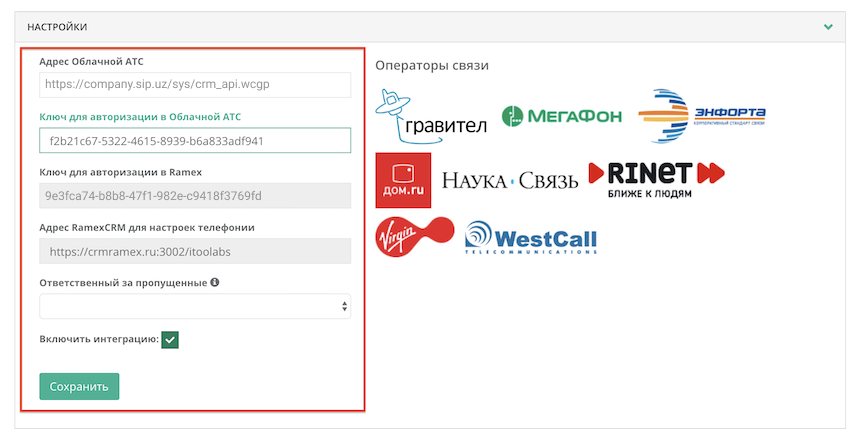Click the Настройки panel header title

point(57,27)
